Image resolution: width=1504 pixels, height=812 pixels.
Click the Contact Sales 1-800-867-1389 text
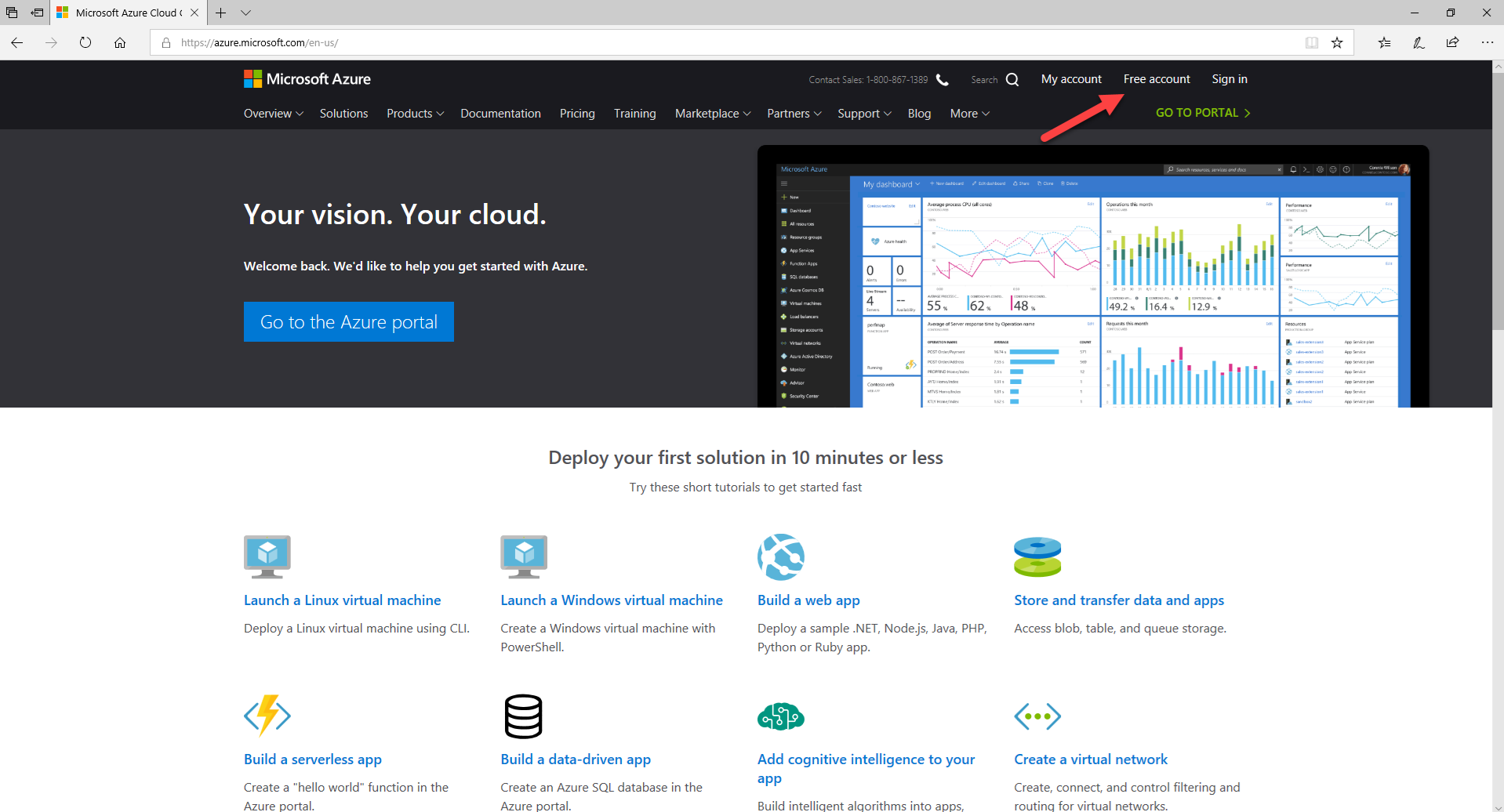[x=868, y=80]
